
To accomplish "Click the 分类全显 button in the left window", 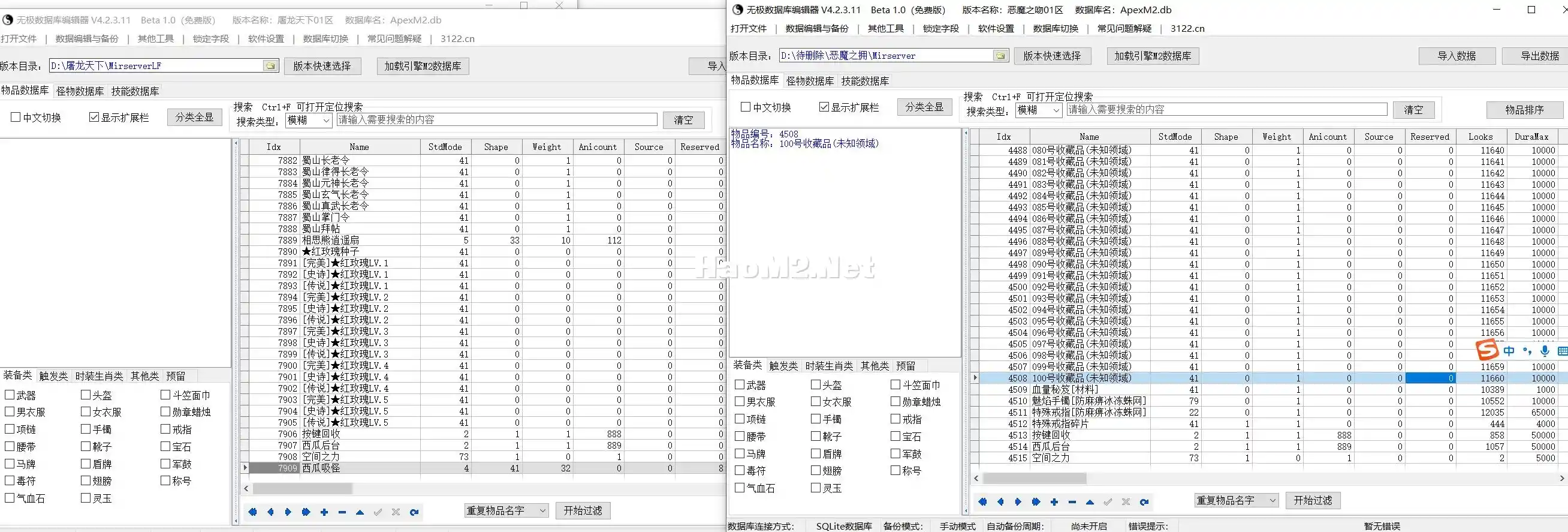I will pyautogui.click(x=194, y=117).
